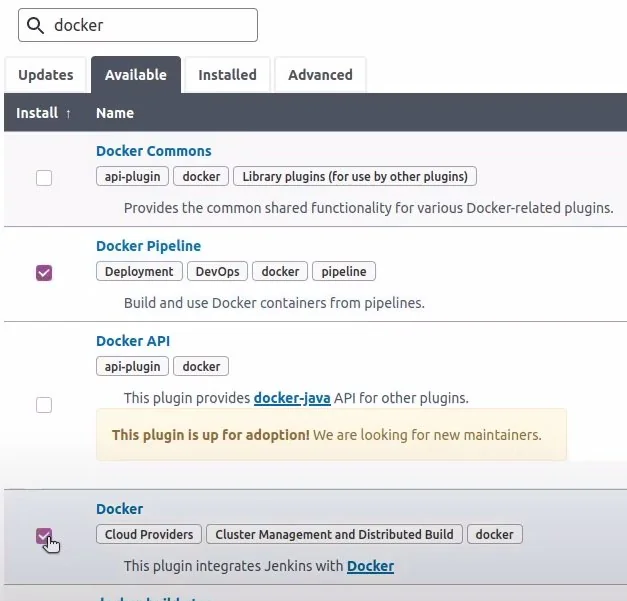Uncheck the Docker Pipeline install checkbox
The image size is (627, 601).
tap(44, 273)
